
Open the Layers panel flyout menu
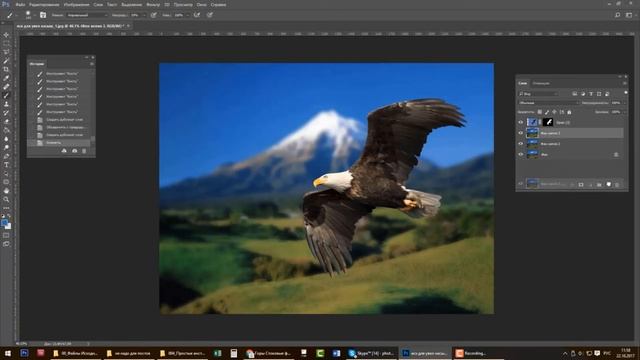tap(624, 83)
